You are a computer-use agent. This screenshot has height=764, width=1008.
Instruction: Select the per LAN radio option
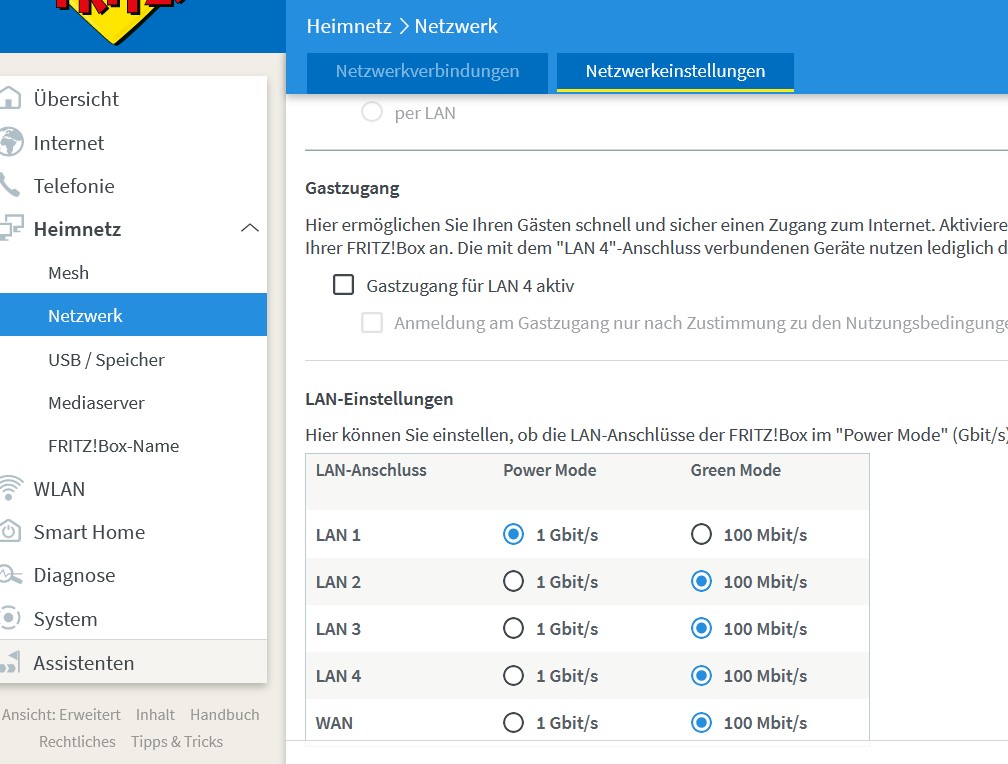tap(371, 113)
